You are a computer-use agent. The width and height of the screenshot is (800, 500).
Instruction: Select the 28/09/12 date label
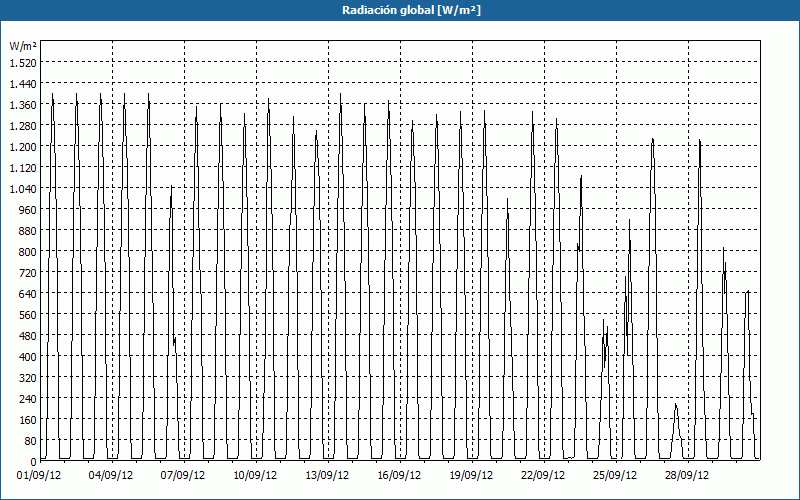687,475
